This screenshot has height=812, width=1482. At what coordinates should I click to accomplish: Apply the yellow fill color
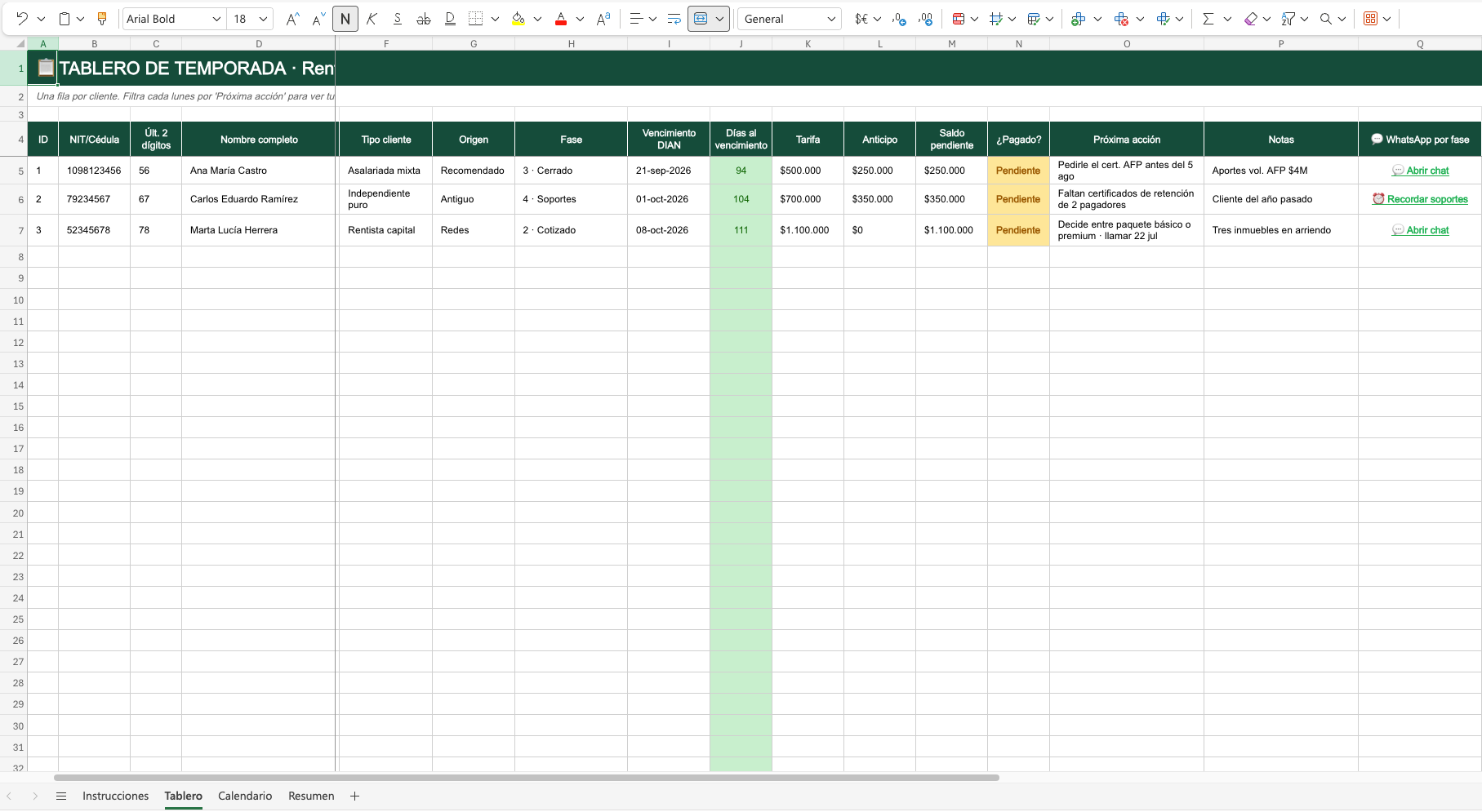(x=518, y=19)
